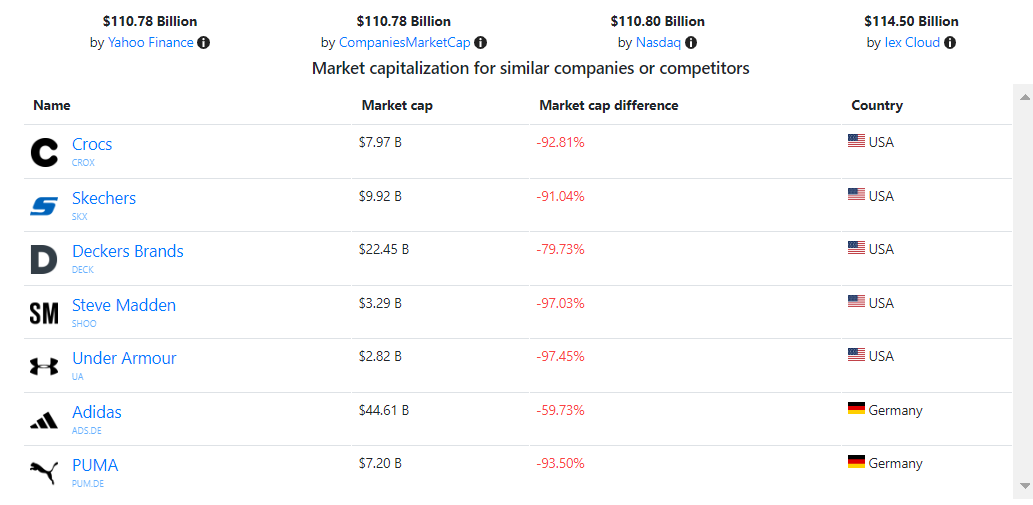
Task: Open the Yahoo Finance source link
Action: (150, 43)
